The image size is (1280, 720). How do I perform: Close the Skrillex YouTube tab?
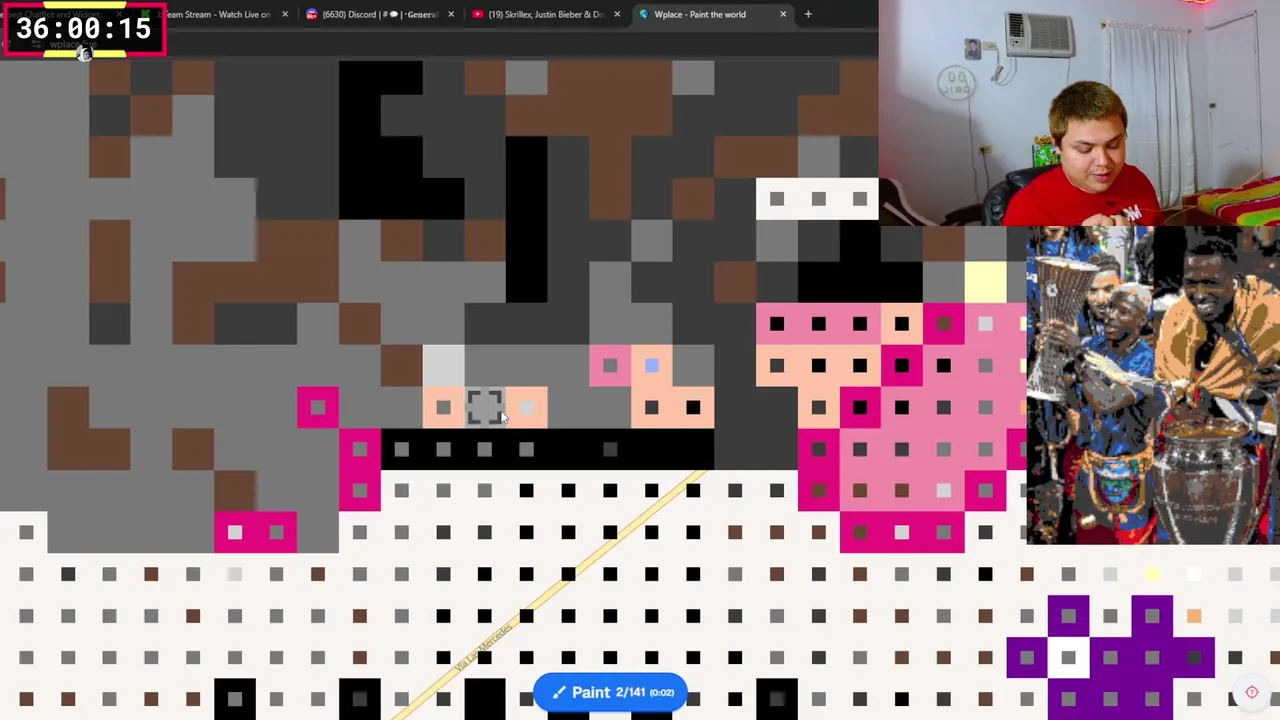(617, 14)
